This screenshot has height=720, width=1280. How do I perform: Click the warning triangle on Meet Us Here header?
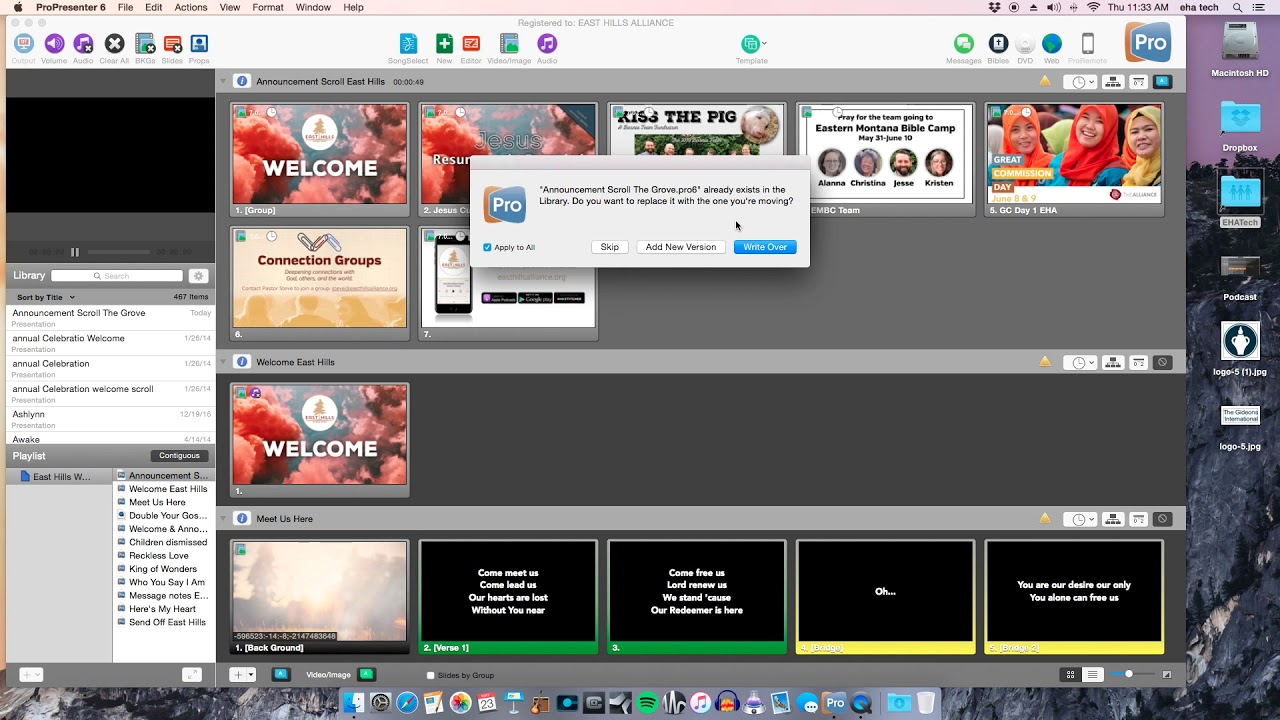click(1045, 519)
